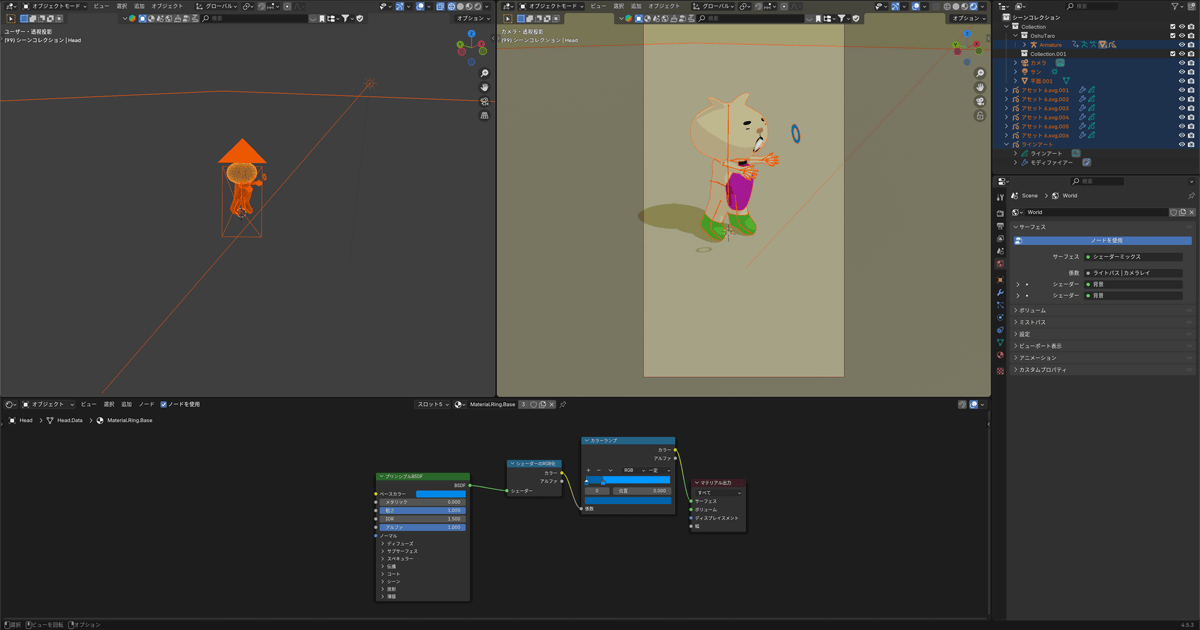Click the pin icon in shader editor header

coord(563,404)
